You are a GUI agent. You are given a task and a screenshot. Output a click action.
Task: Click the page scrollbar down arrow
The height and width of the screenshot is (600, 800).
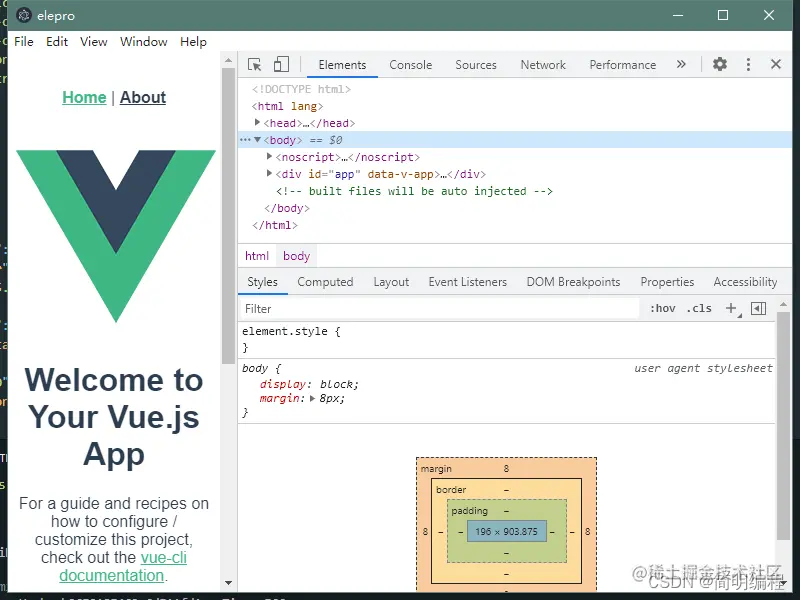(229, 583)
